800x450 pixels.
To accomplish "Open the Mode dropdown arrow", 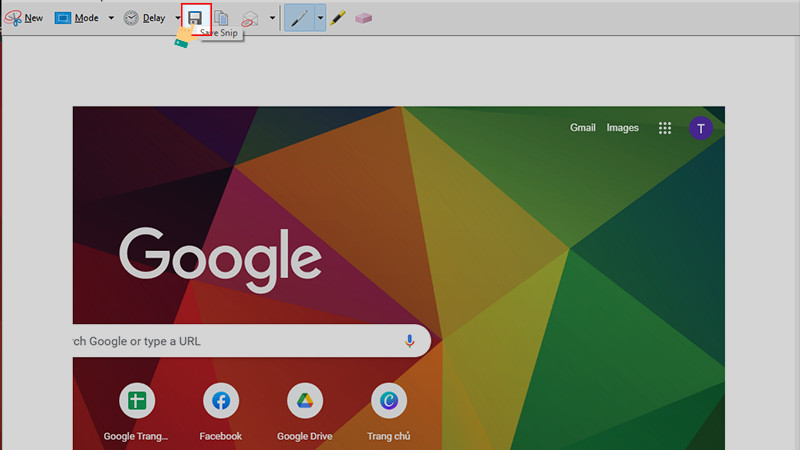I will pyautogui.click(x=111, y=18).
